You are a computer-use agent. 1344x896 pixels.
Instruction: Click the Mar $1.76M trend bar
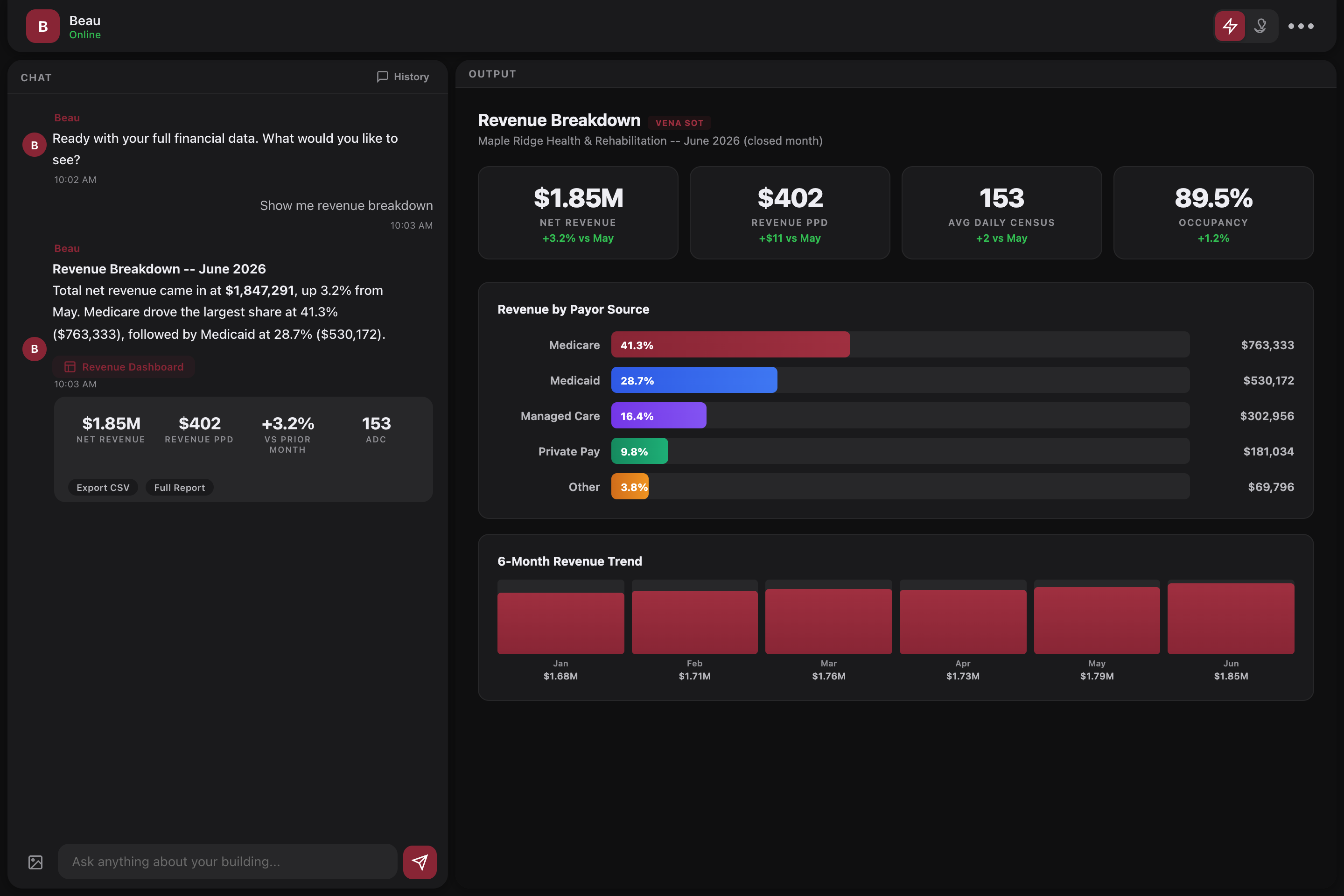pos(829,621)
